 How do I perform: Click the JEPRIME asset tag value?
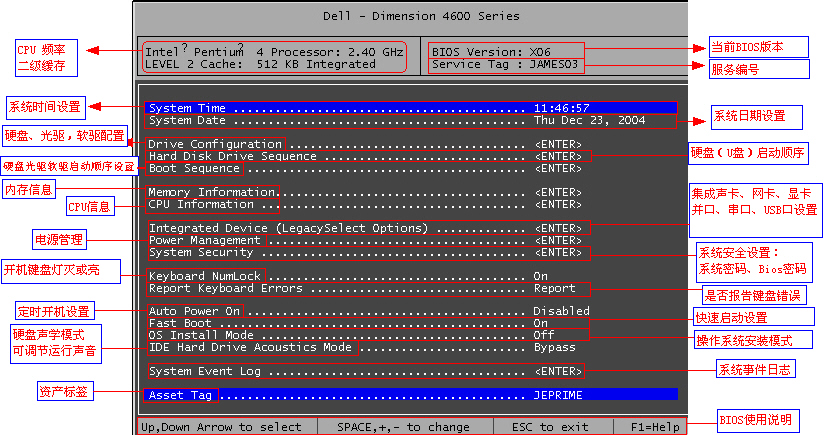click(558, 395)
